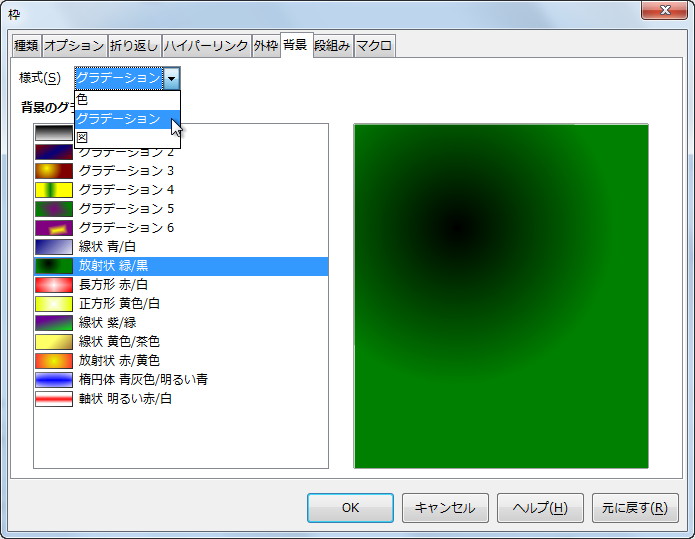Viewport: 695px width, 539px height.
Task: Click the 線状 黄色/茶色 list text
Action: coord(119,342)
